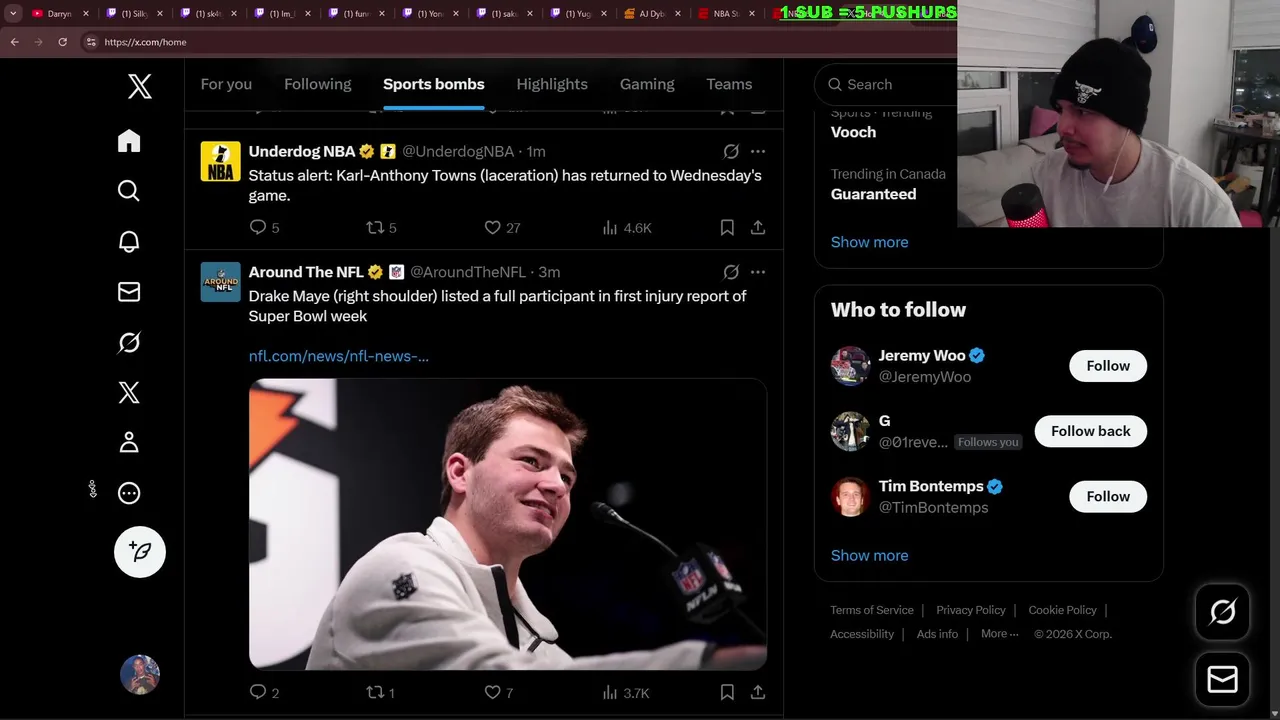
Task: Open Terms of Service link
Action: point(872,610)
